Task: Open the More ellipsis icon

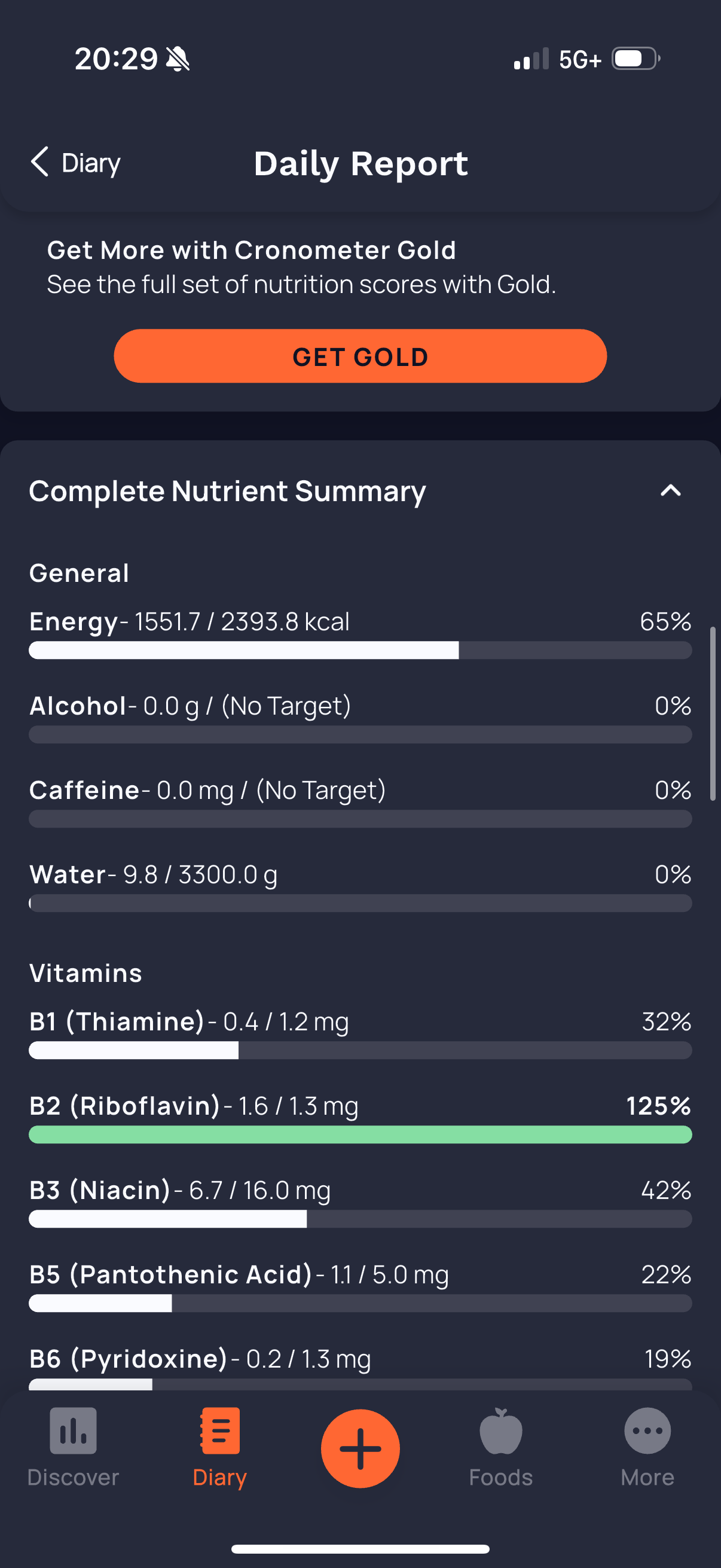Action: pos(647,1430)
